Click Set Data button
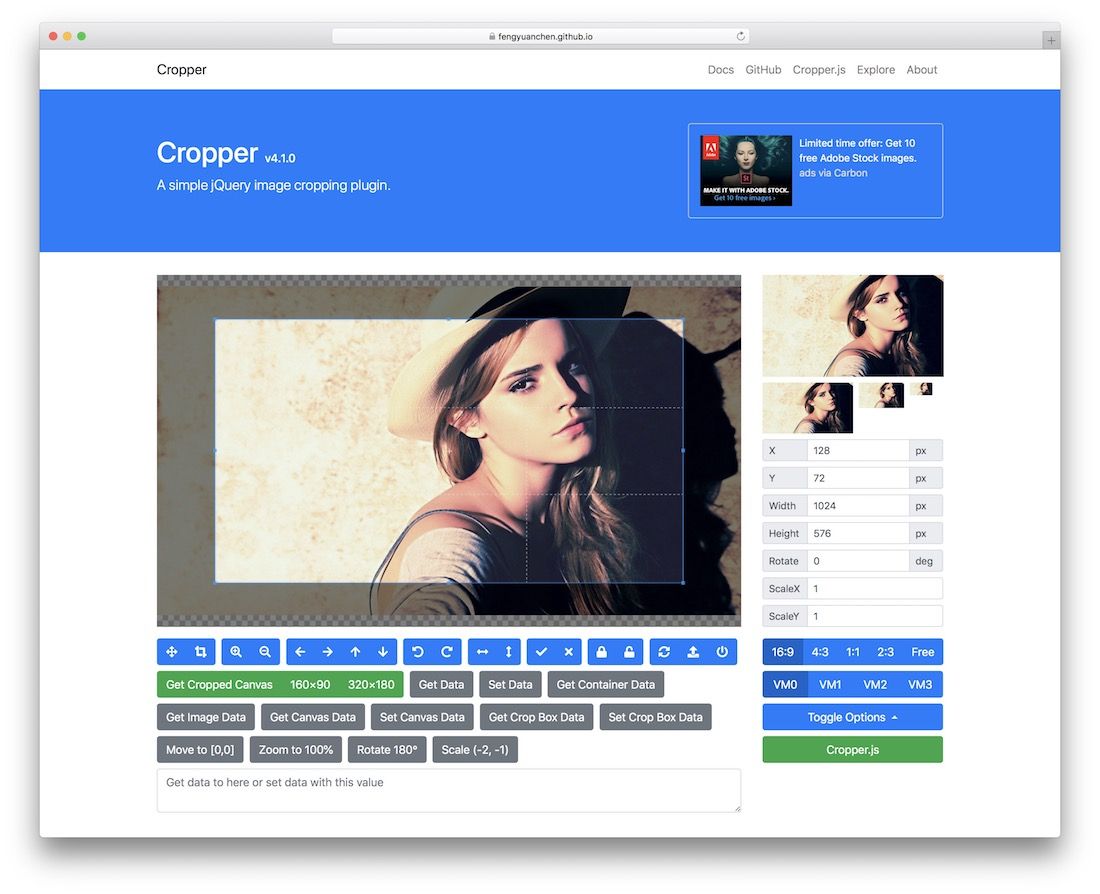 [x=510, y=684]
